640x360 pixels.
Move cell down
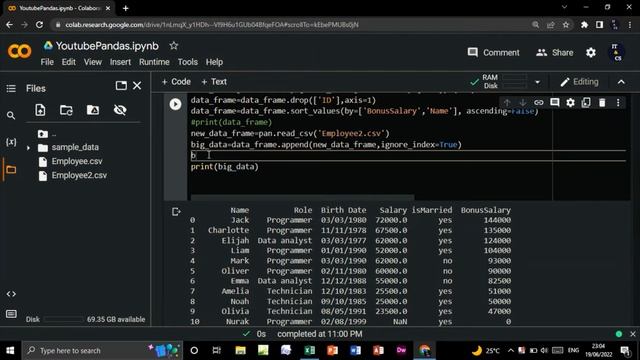(522, 102)
